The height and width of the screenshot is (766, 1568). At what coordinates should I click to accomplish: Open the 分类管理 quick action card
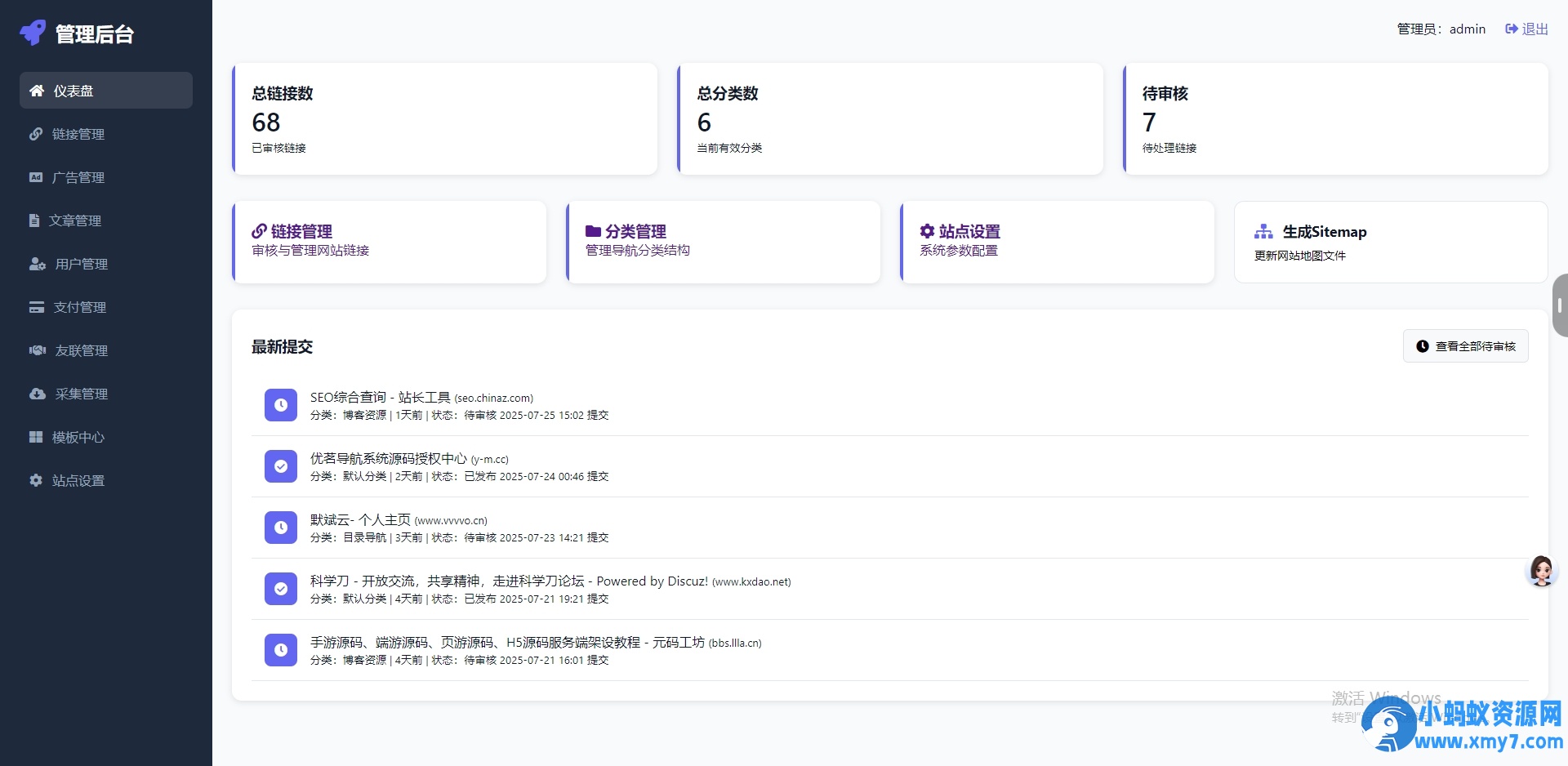coord(724,243)
